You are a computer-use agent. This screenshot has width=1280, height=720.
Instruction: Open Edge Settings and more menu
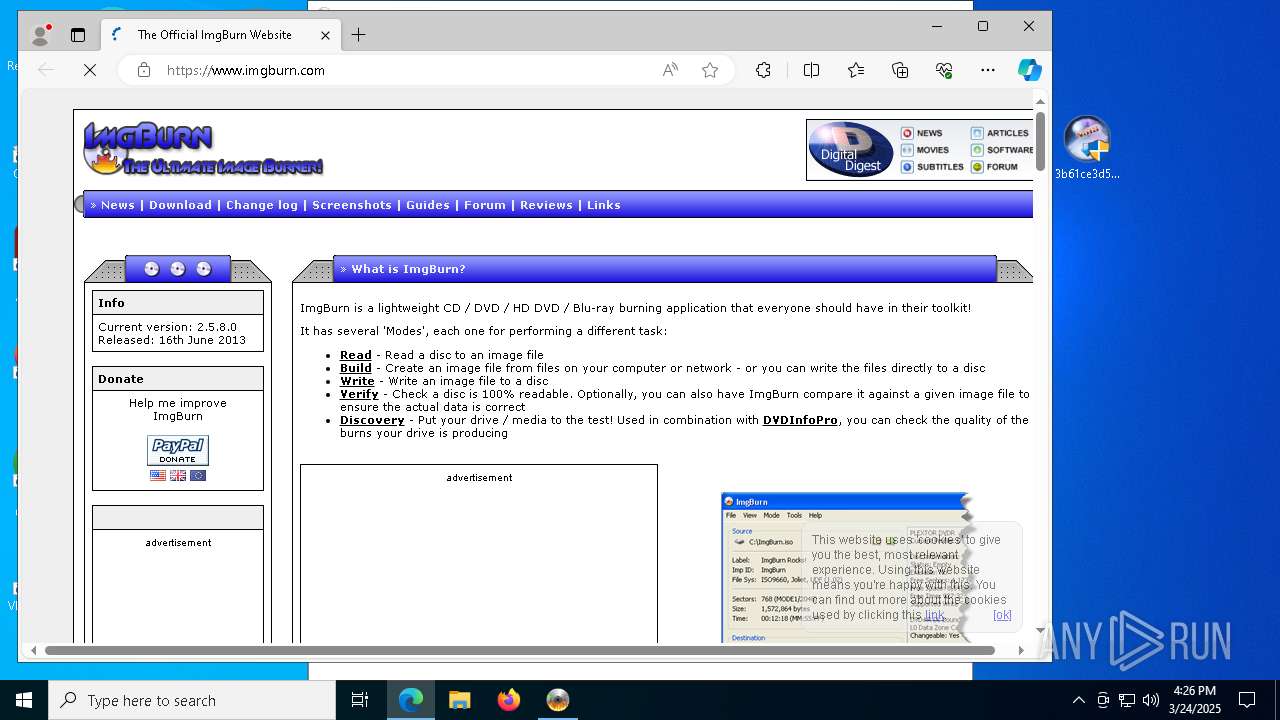coord(988,70)
